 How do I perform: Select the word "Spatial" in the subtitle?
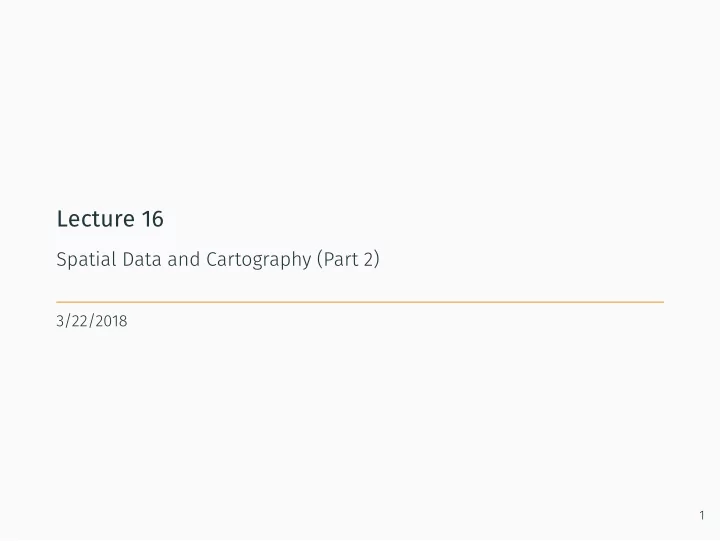tap(86, 260)
